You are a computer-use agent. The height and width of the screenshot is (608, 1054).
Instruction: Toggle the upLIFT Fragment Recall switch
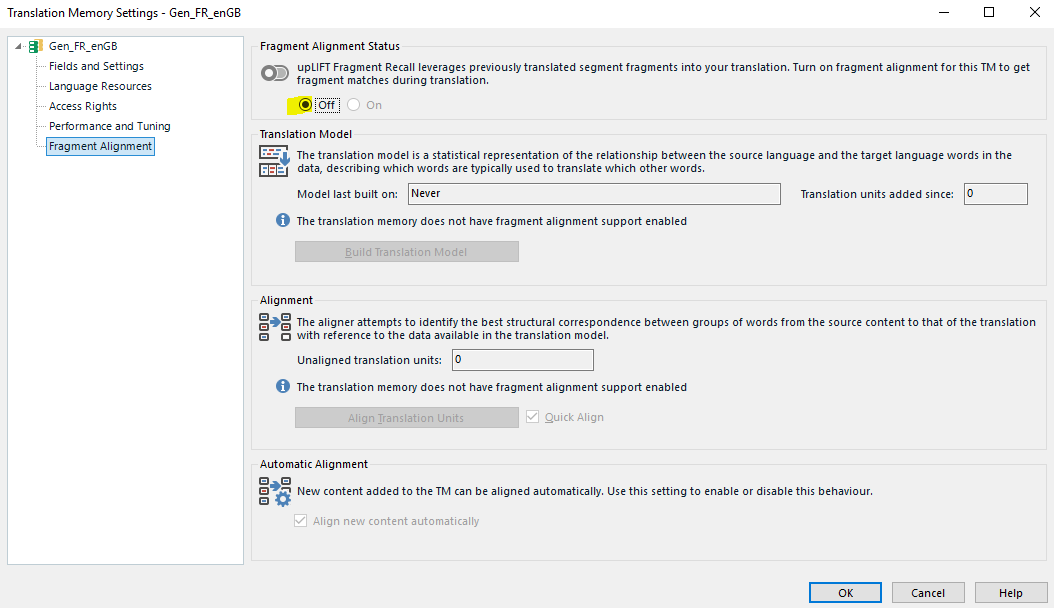(274, 73)
